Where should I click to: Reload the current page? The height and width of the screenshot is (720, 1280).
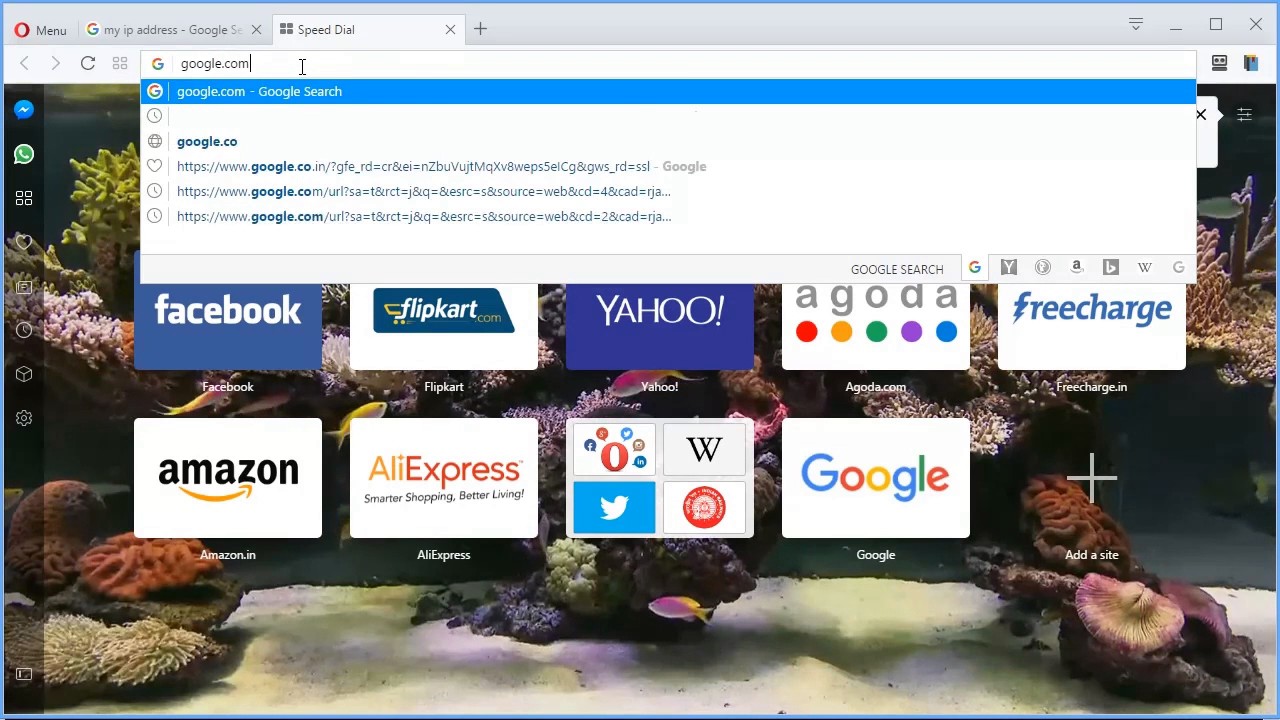tap(88, 64)
